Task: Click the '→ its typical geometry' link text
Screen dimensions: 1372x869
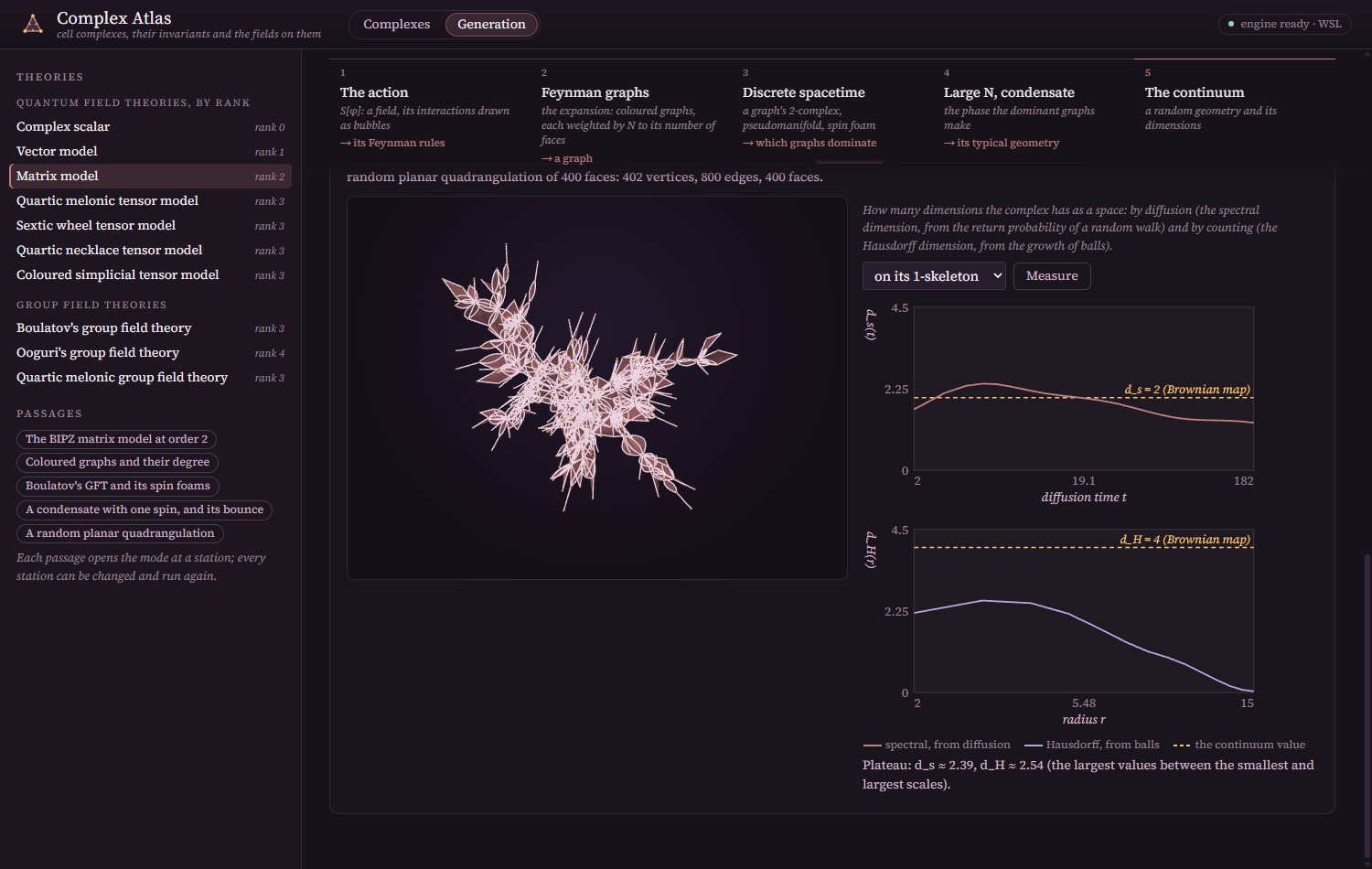Action: (x=1002, y=143)
